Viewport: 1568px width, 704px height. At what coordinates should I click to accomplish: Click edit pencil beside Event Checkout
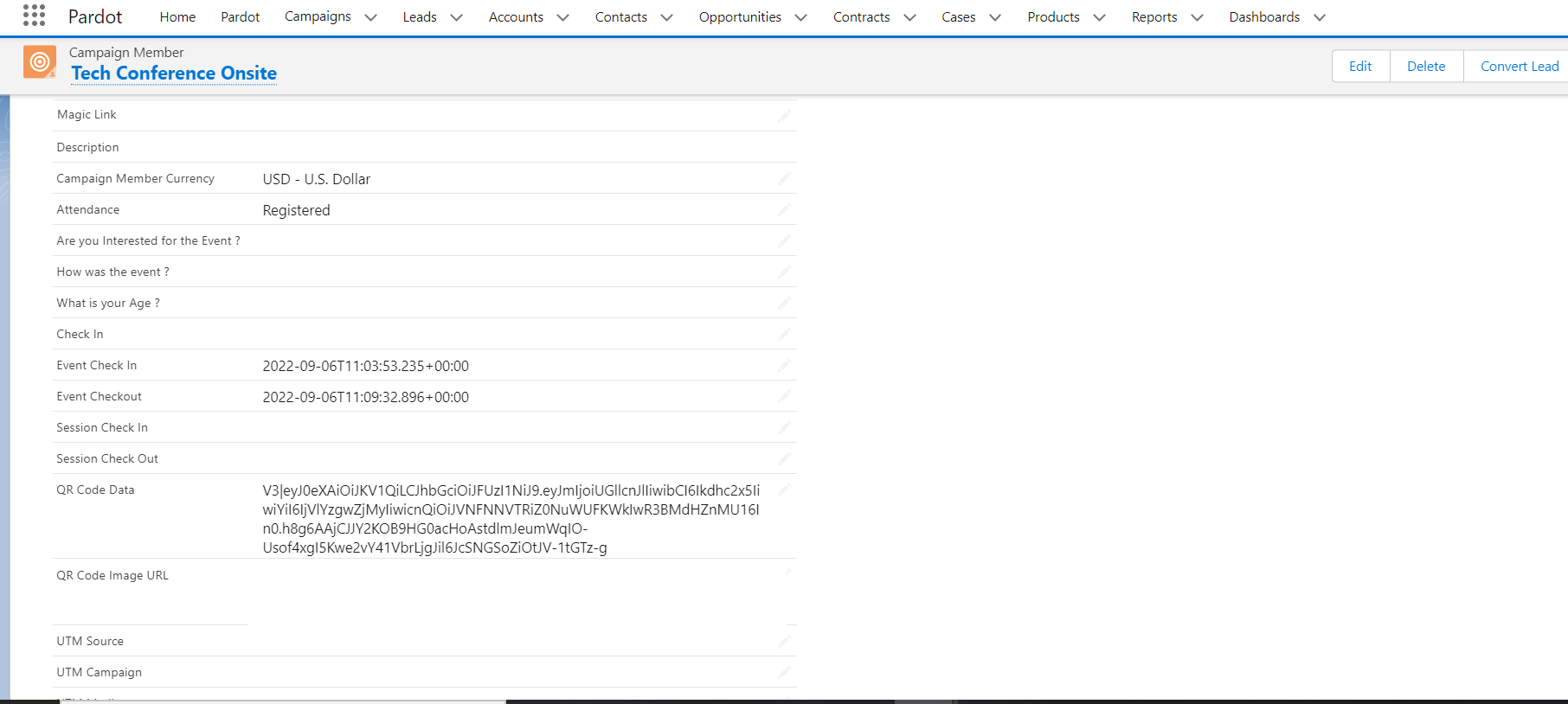(x=784, y=397)
